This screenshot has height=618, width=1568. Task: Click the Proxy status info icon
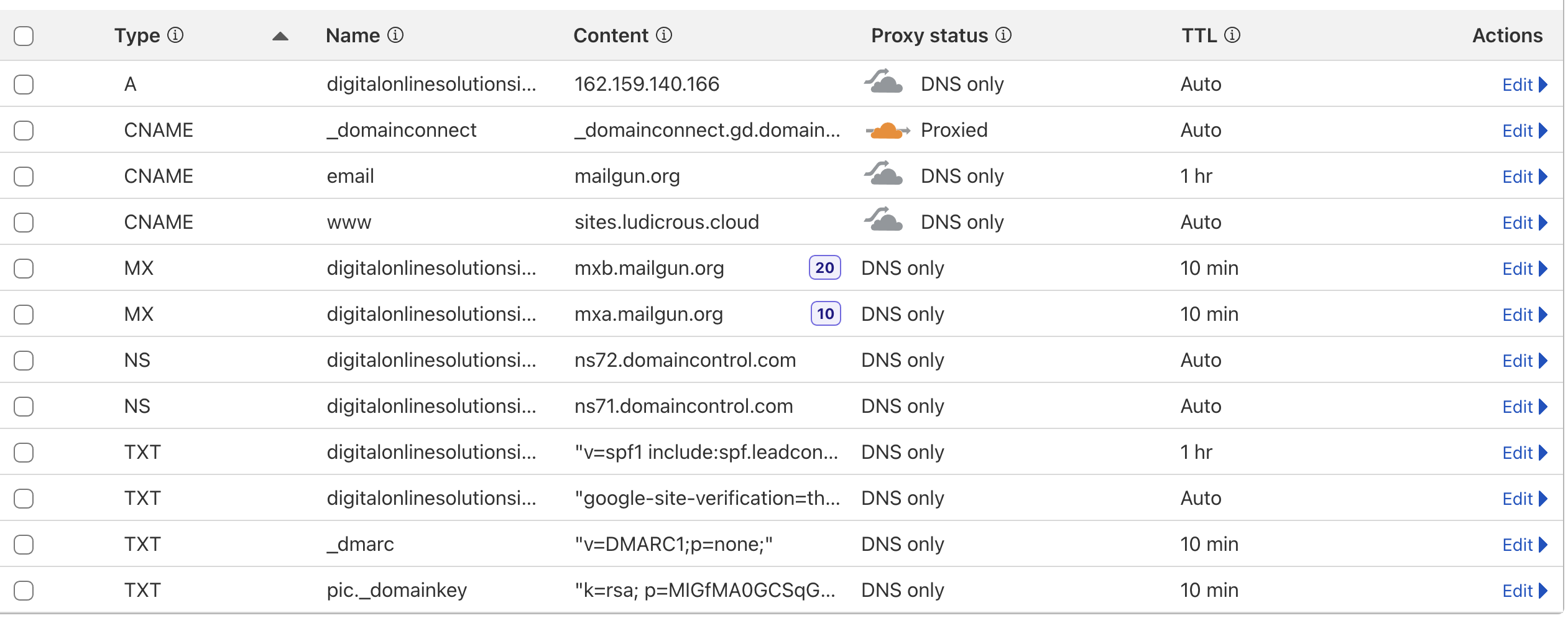pos(1003,35)
